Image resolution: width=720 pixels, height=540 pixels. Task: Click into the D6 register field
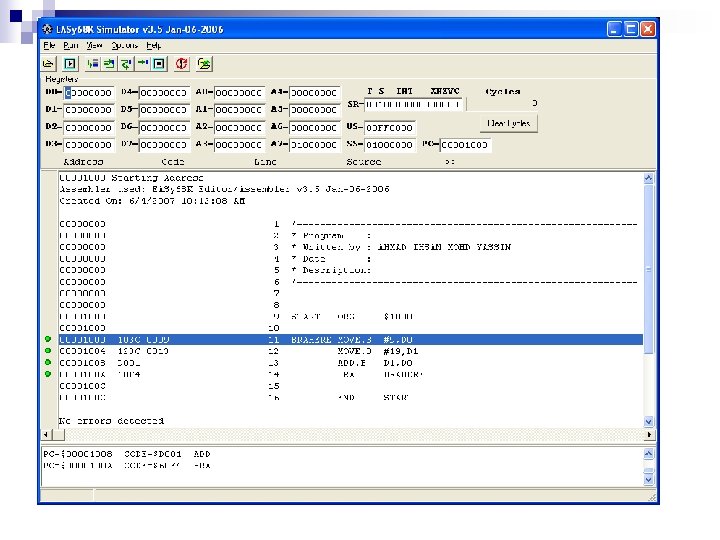[x=163, y=128]
